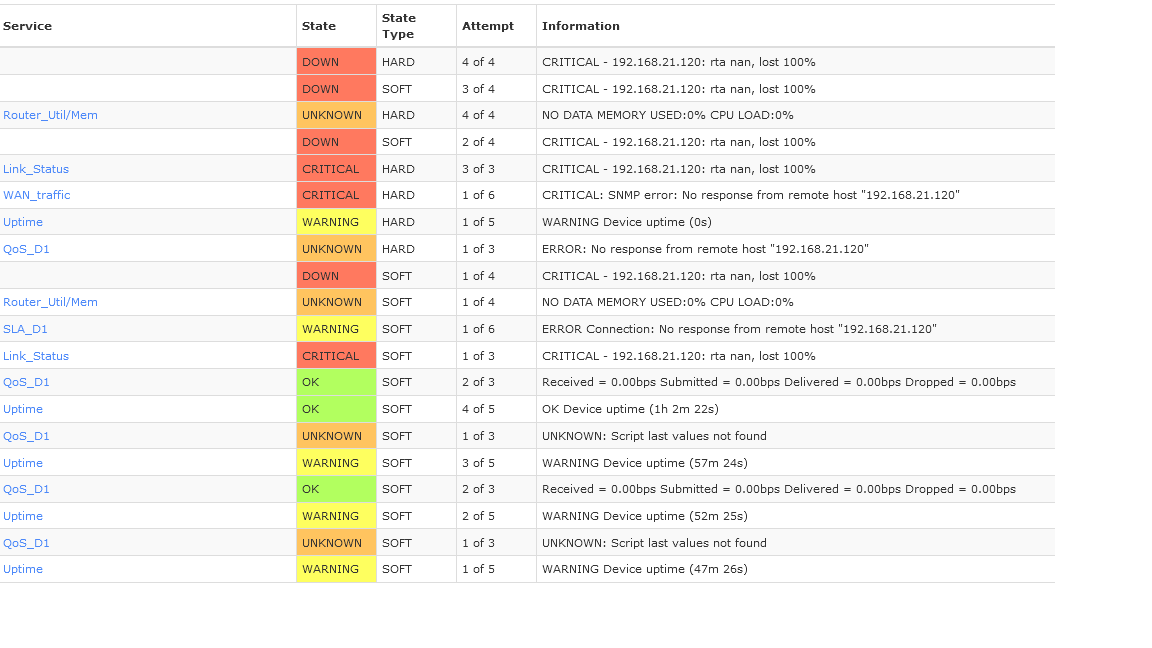
Task: Click the Attempt column header
Action: [x=488, y=26]
